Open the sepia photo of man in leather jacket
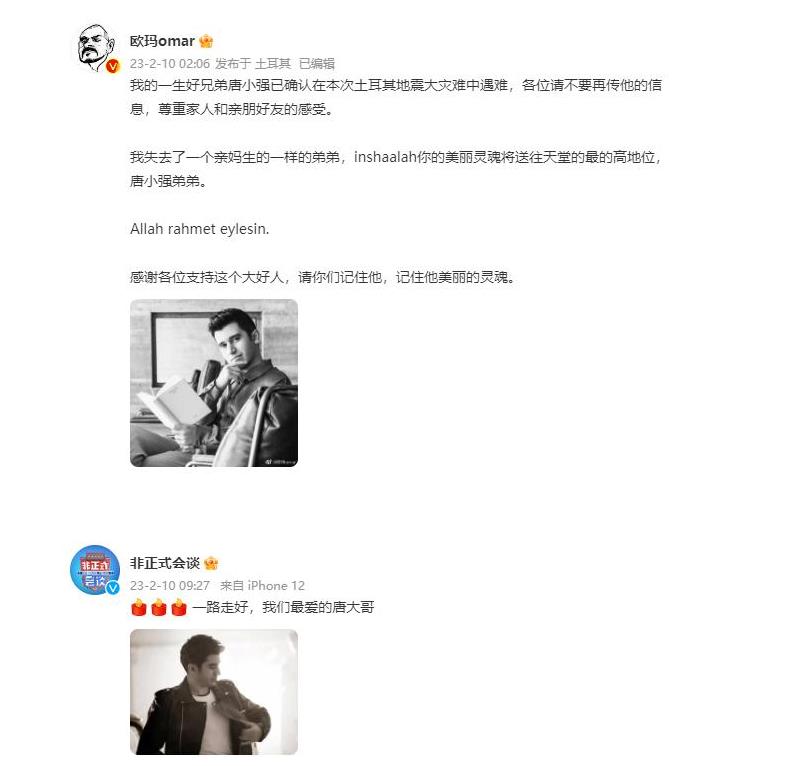The image size is (810, 766). click(x=214, y=692)
